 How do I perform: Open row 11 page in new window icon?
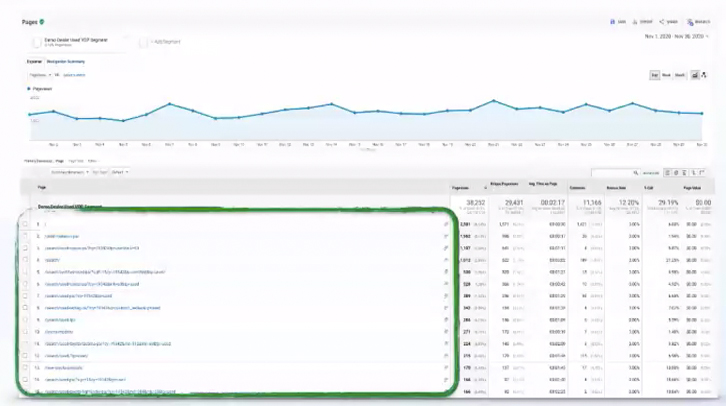[x=446, y=344]
